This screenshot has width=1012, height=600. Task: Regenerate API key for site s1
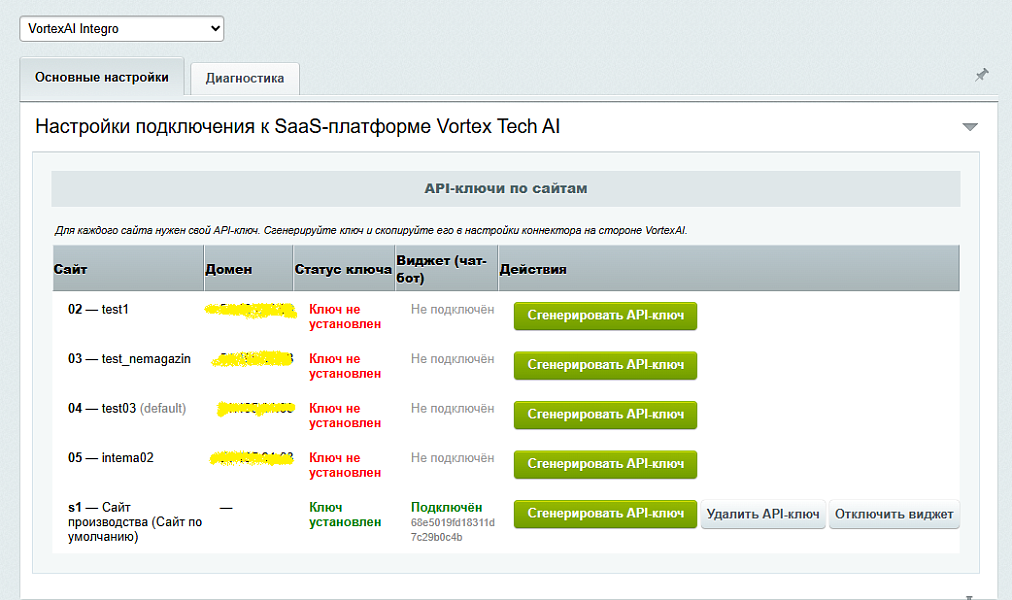coord(605,514)
